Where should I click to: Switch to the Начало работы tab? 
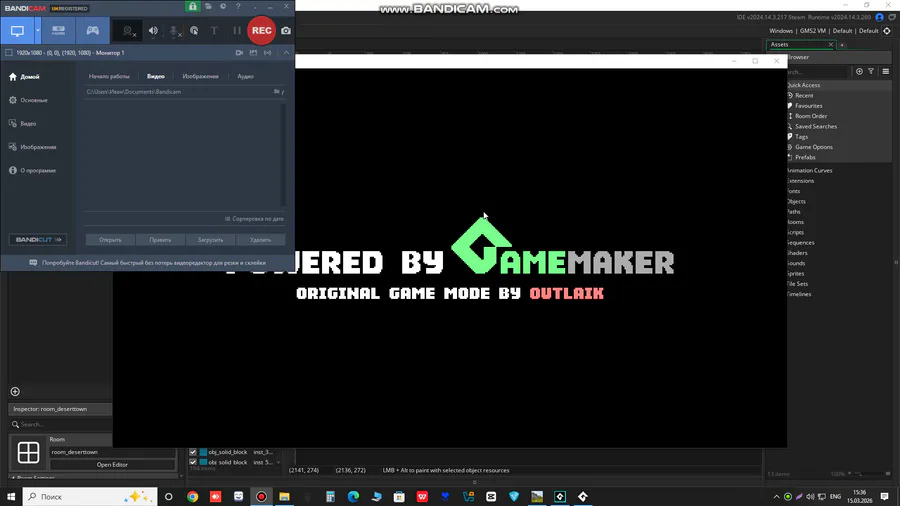109,76
